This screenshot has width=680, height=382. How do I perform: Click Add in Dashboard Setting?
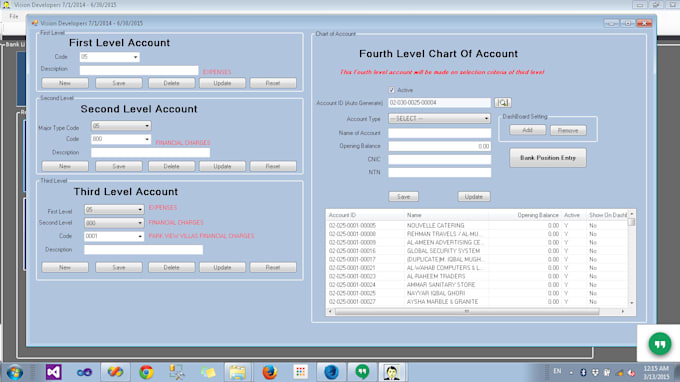(527, 130)
